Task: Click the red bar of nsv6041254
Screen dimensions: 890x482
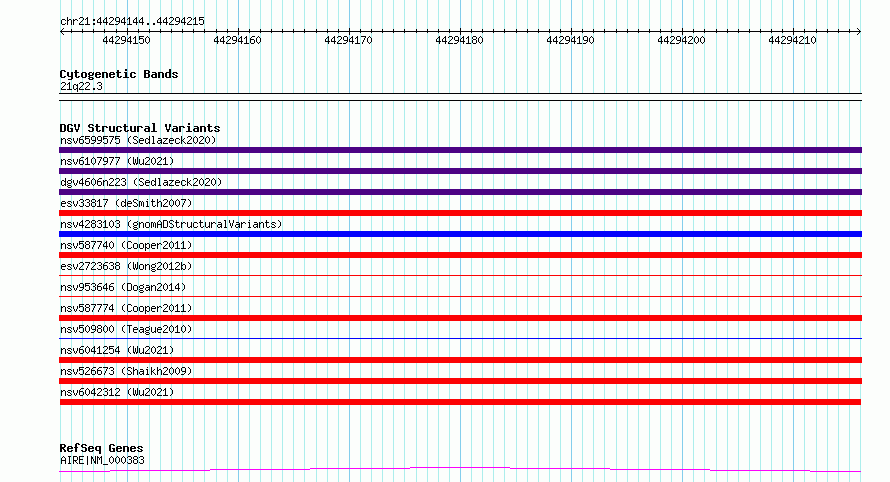Action: 460,360
